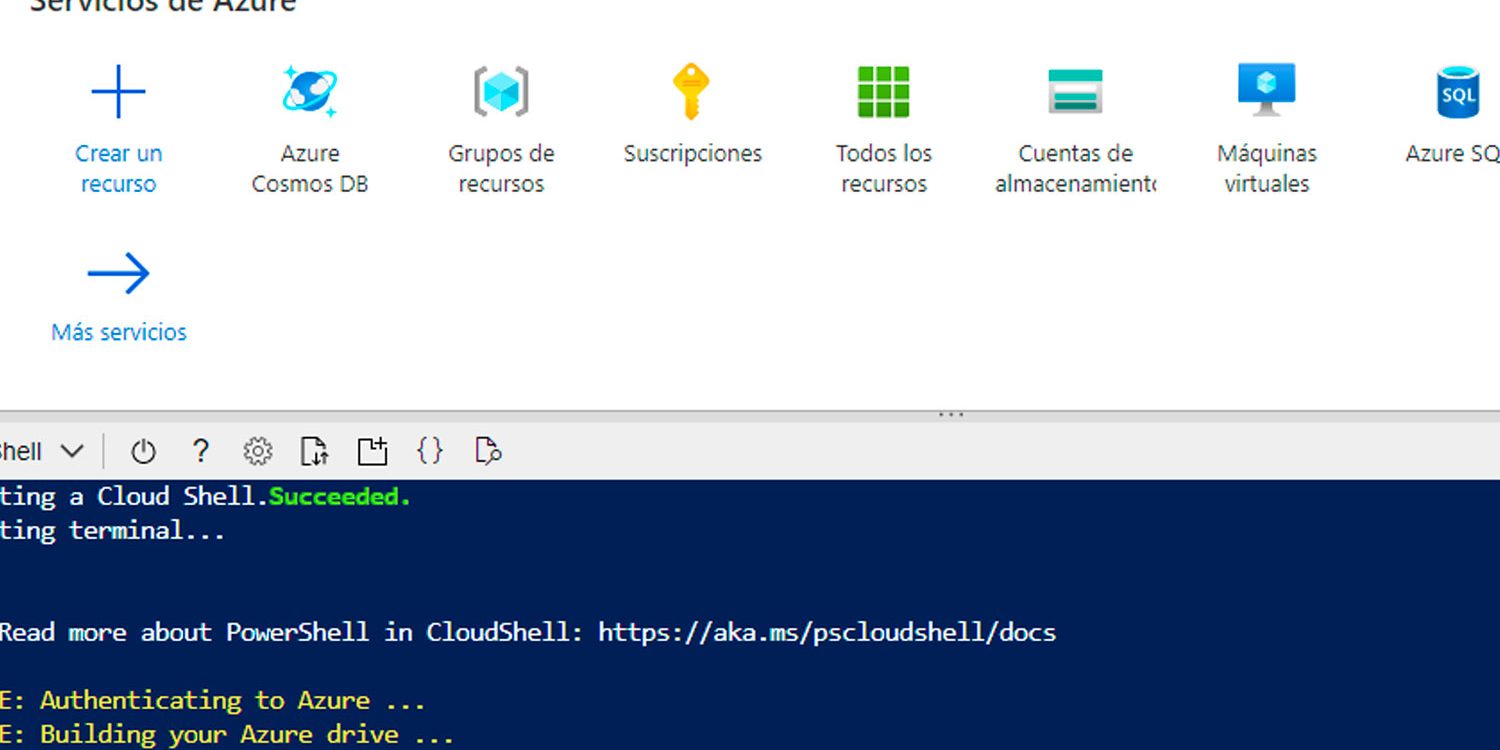Open the PowerShell CloudShell docs URL
The image size is (1500, 750).
[826, 632]
